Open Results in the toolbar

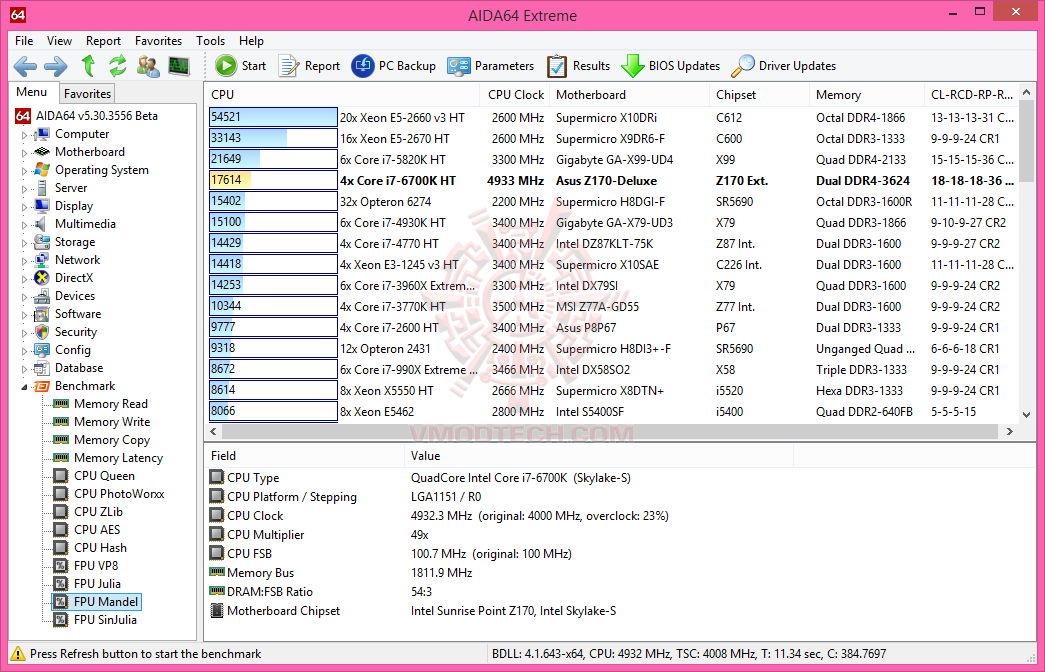click(578, 66)
